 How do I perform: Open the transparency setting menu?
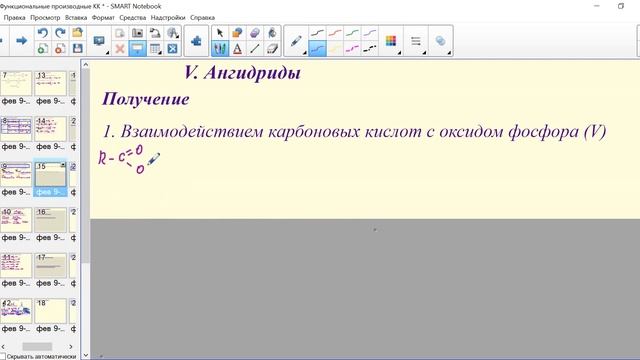pyautogui.click(x=440, y=40)
